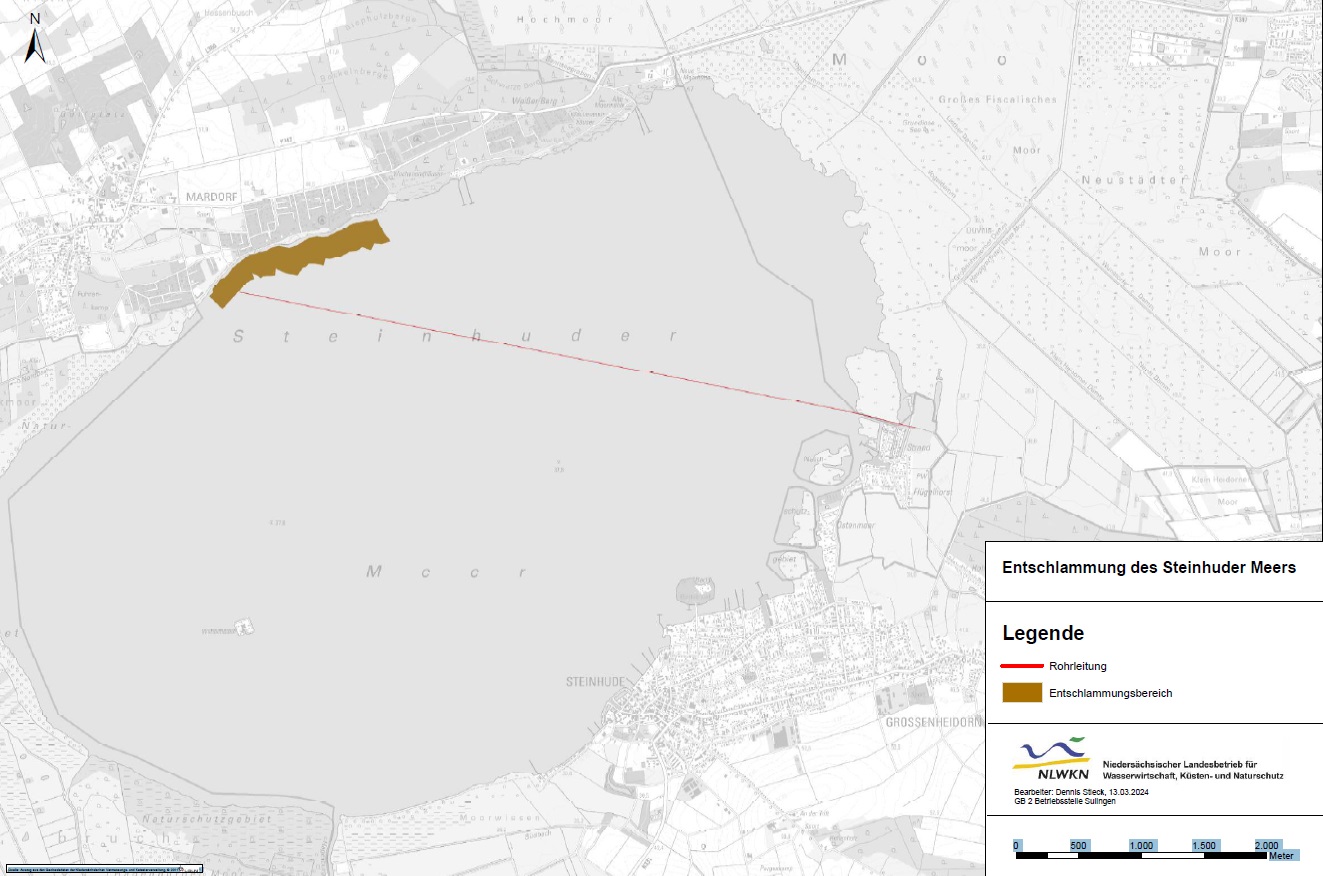Click the 'Rohrleitung' legend label

pyautogui.click(x=1077, y=666)
